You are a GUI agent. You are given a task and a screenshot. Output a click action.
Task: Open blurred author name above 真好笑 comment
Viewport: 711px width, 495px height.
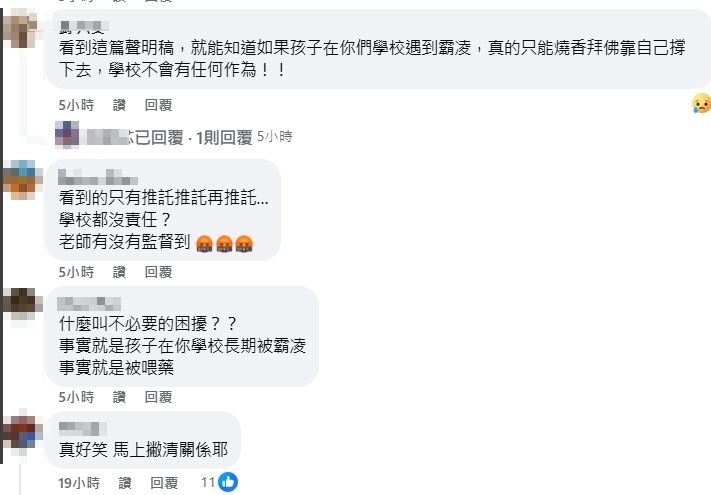point(82,428)
